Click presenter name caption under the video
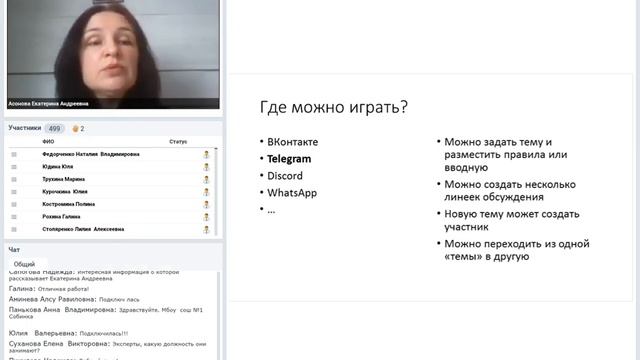Image resolution: width=640 pixels, height=360 pixels. (48, 104)
